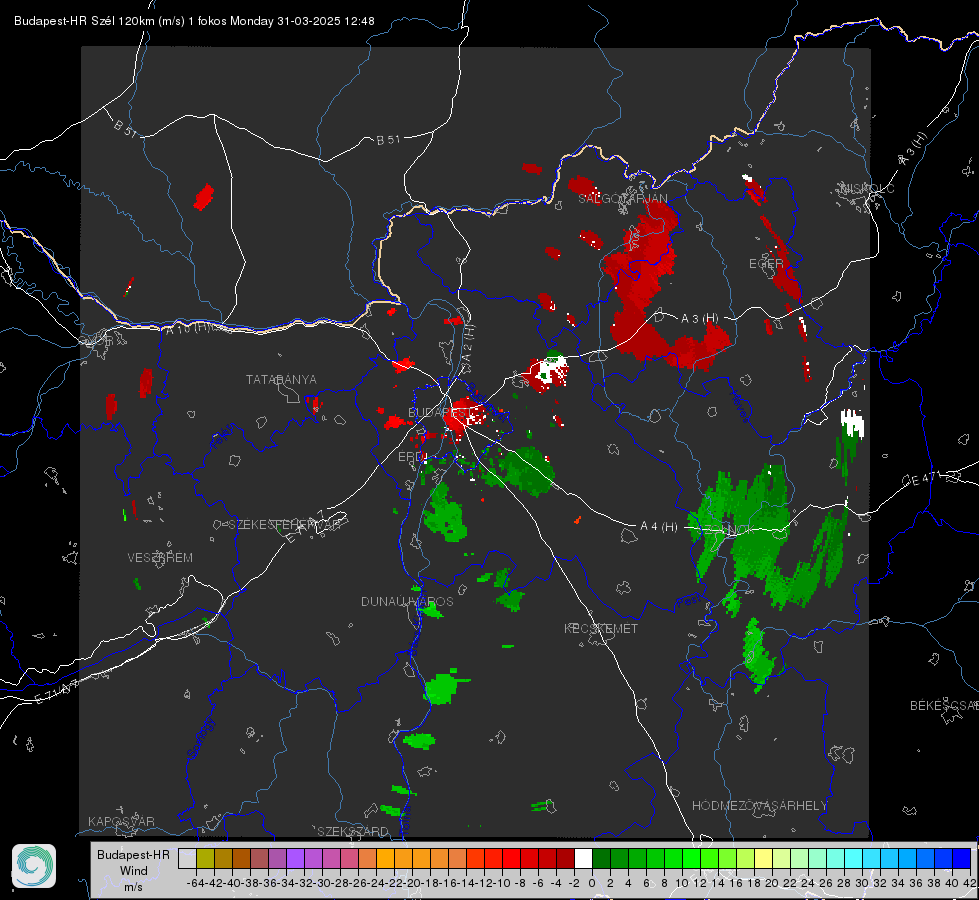This screenshot has width=979, height=900.
Task: Click the legend value -64
Action: (x=195, y=883)
